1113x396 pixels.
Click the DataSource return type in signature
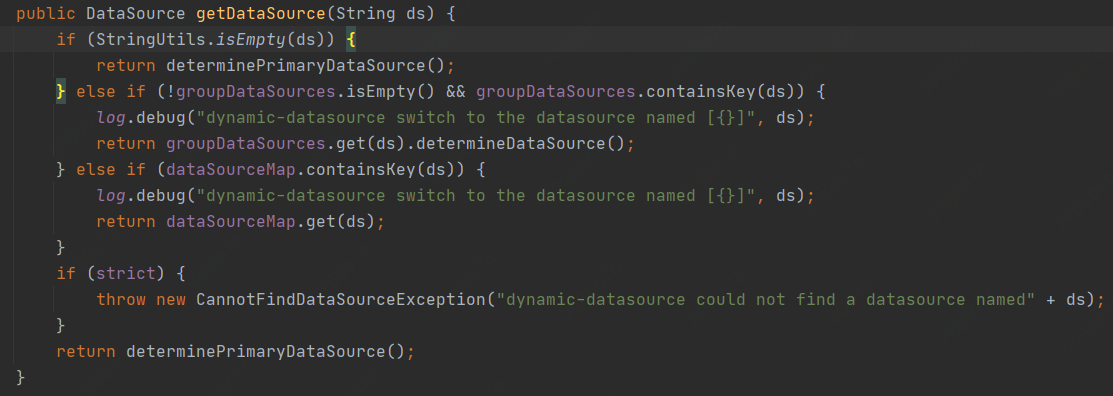pos(136,13)
